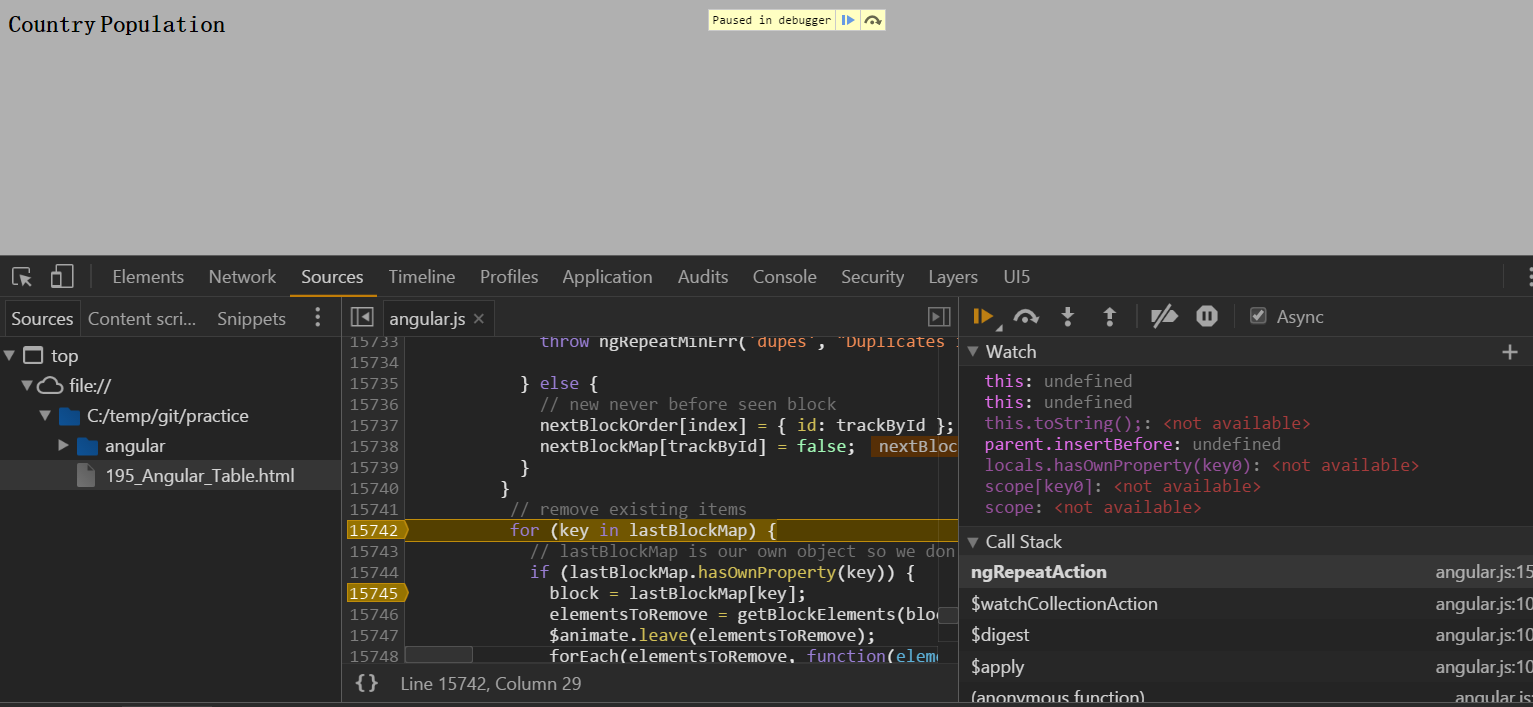Open 195_Angular_Table.html in file tree
This screenshot has width=1533, height=707.
199,476
